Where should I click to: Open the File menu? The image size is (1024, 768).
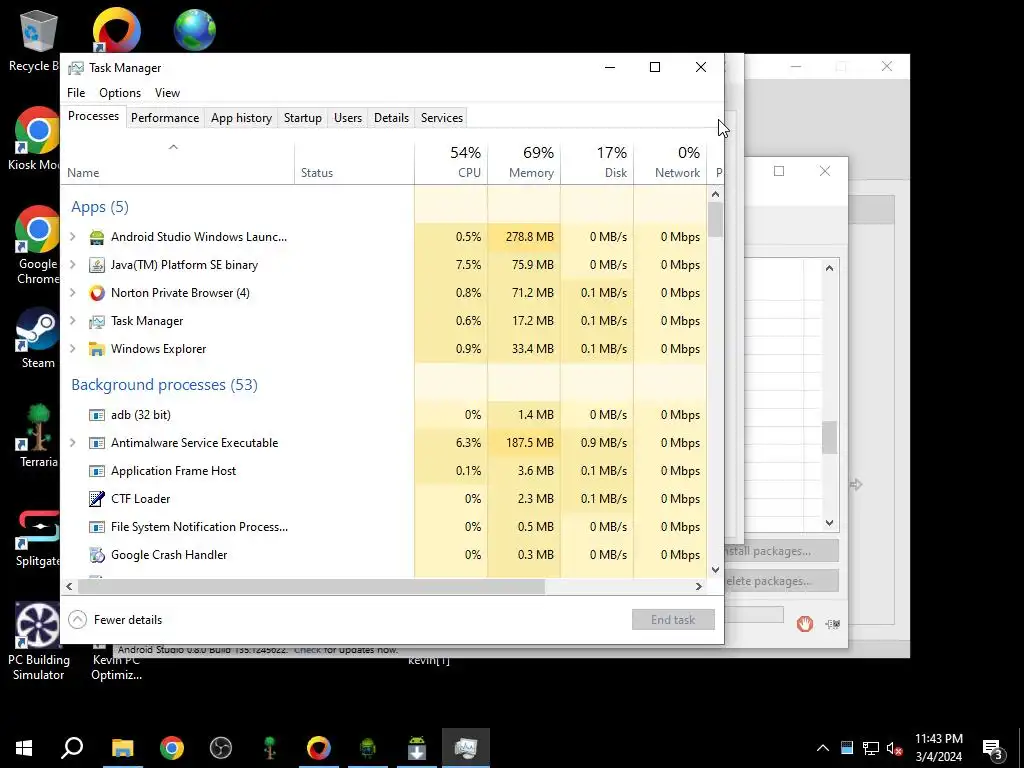point(76,93)
